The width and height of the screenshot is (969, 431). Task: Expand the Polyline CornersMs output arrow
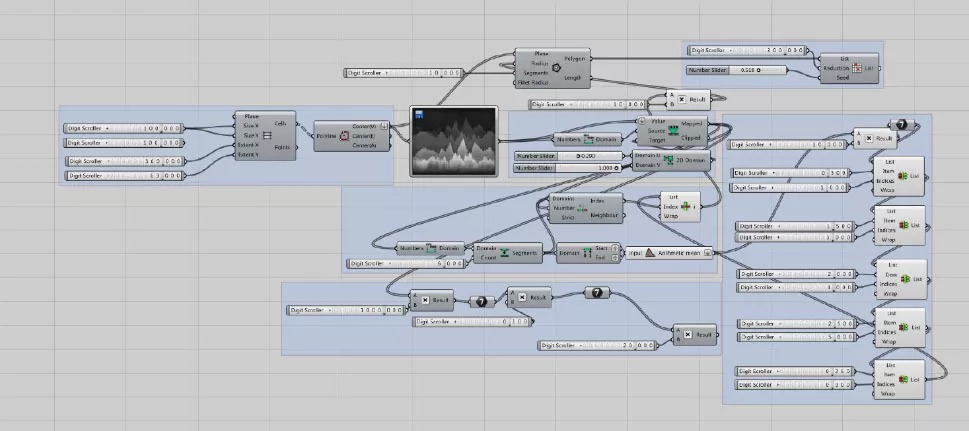tap(383, 126)
